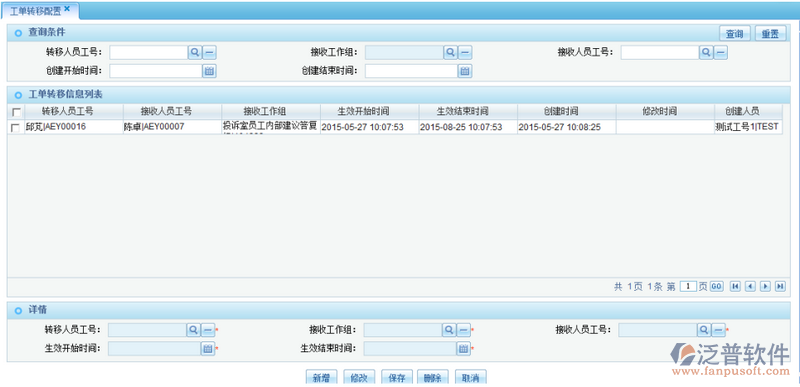Tick the select-all checkbox in table header
The height and width of the screenshot is (387, 800).
pyautogui.click(x=16, y=112)
